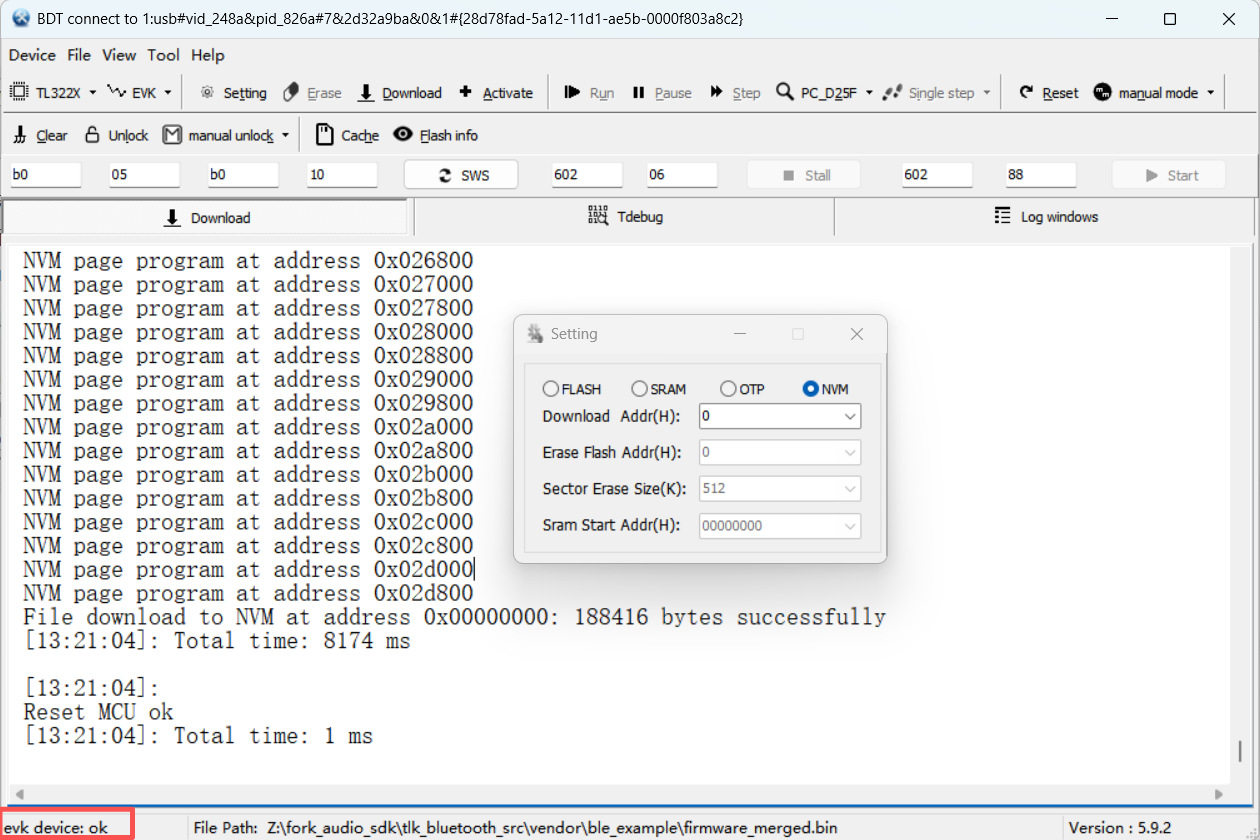Open the PC_D25F dropdown arrow
Image resolution: width=1260 pixels, height=840 pixels.
[869, 93]
